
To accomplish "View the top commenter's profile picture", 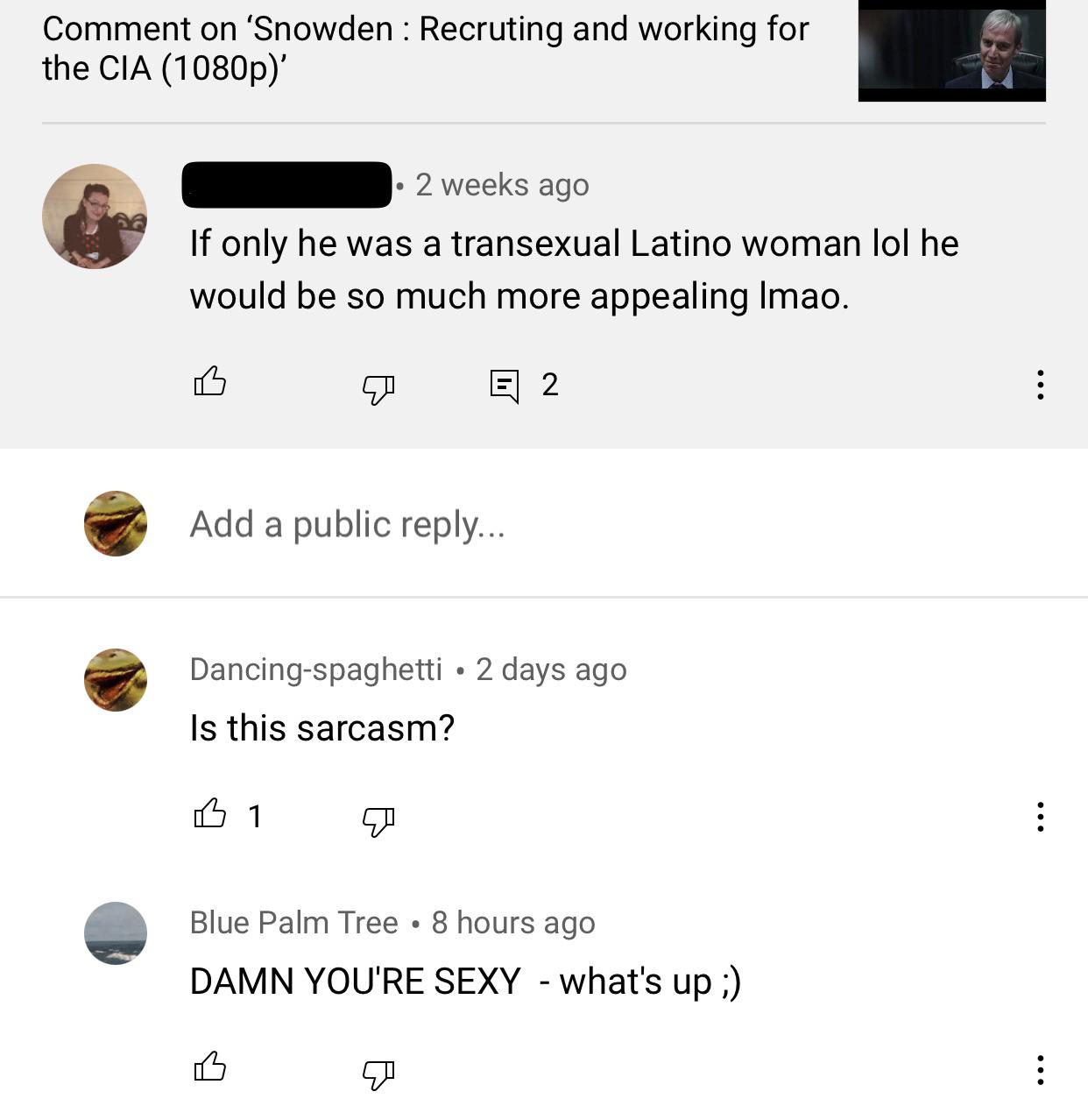I will click(x=95, y=216).
